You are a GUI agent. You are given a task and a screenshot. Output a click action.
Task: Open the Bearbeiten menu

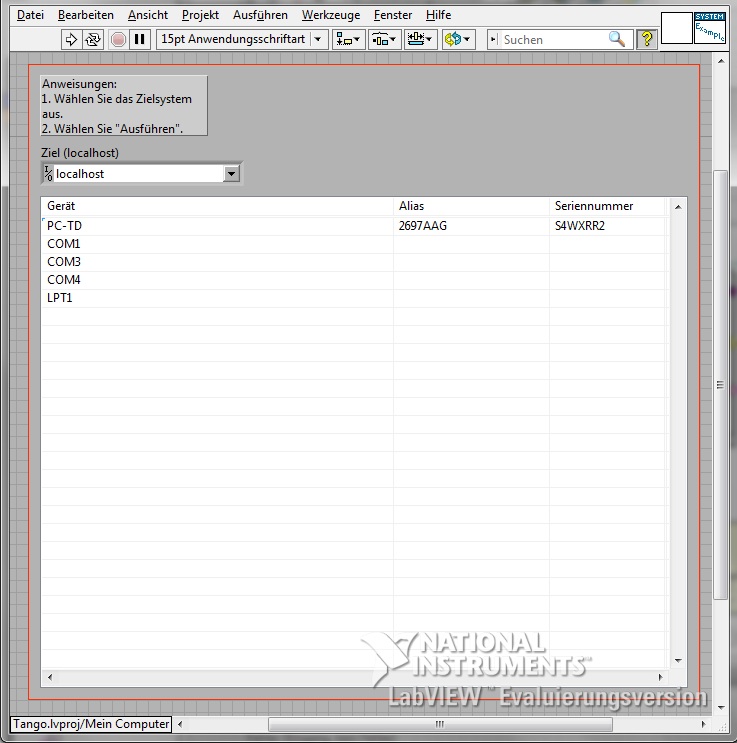pyautogui.click(x=86, y=15)
